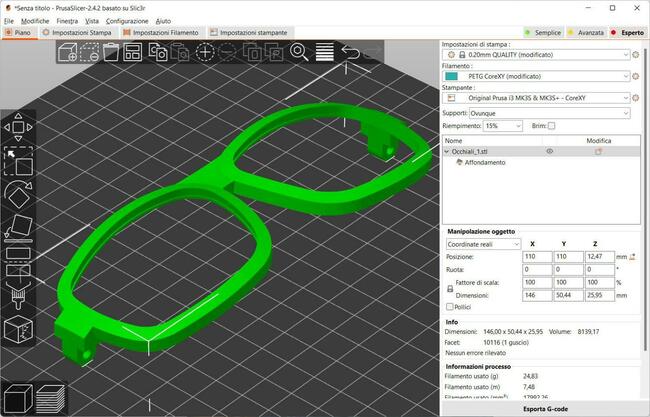Collapse the Occhiali_1.stl tree item
650x417 pixels.
pos(447,151)
